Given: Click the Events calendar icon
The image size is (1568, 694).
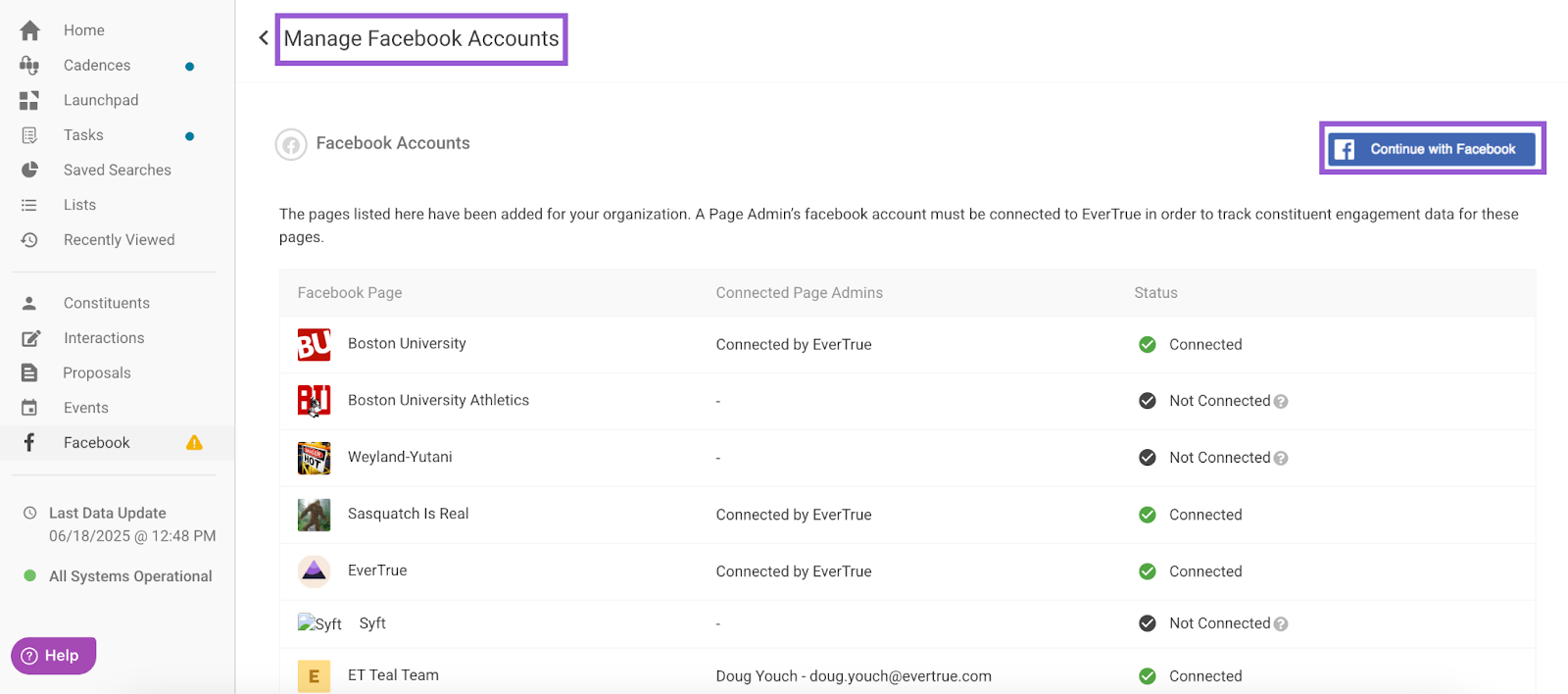Looking at the screenshot, I should pos(29,408).
